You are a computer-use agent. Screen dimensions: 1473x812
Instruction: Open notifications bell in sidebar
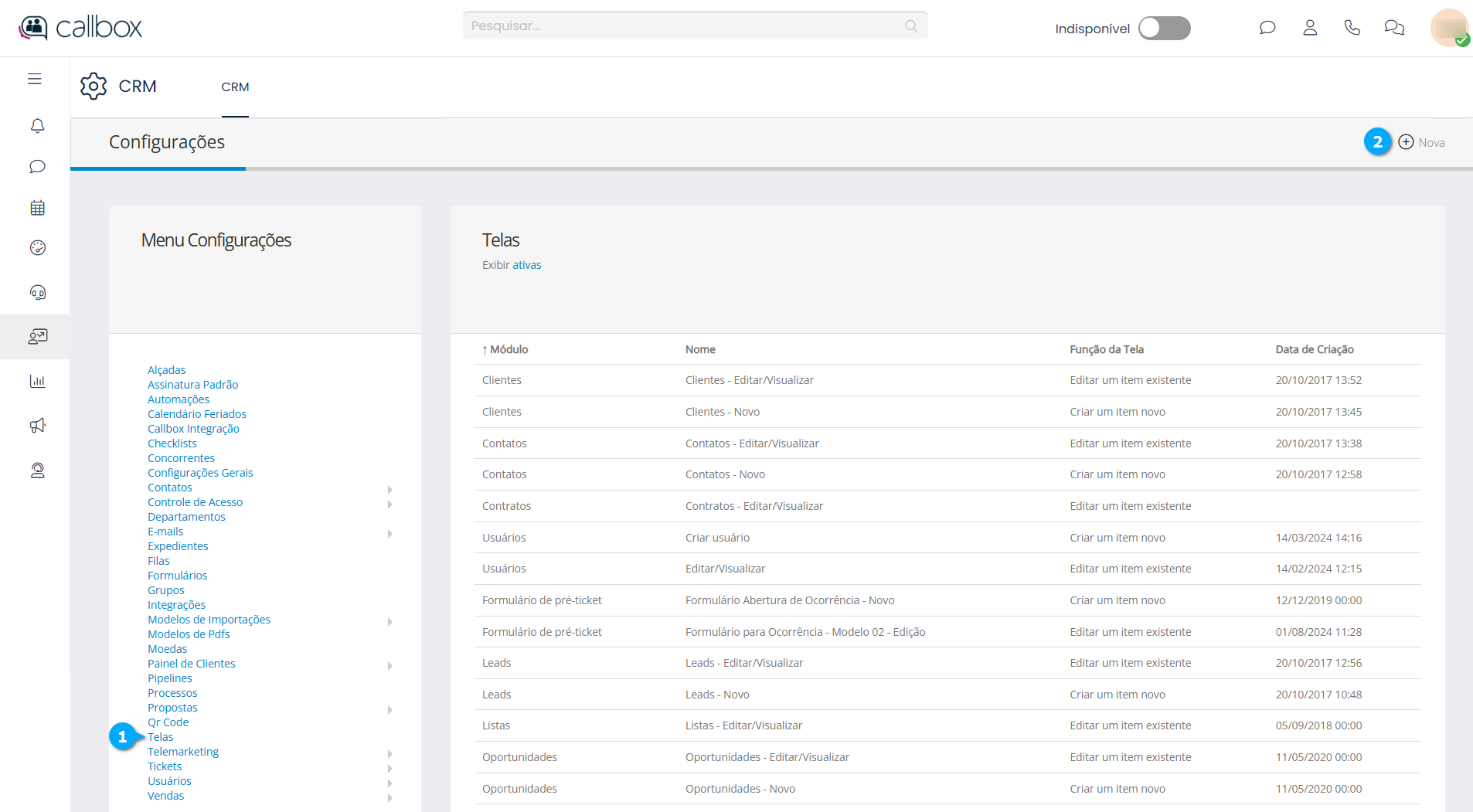pos(37,125)
